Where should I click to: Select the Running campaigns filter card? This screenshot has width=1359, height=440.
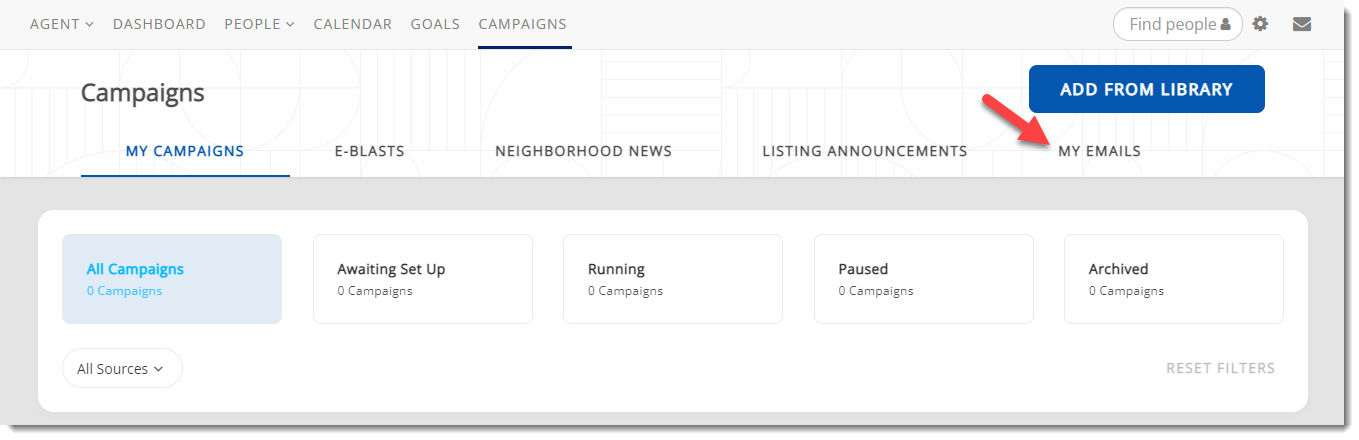673,279
